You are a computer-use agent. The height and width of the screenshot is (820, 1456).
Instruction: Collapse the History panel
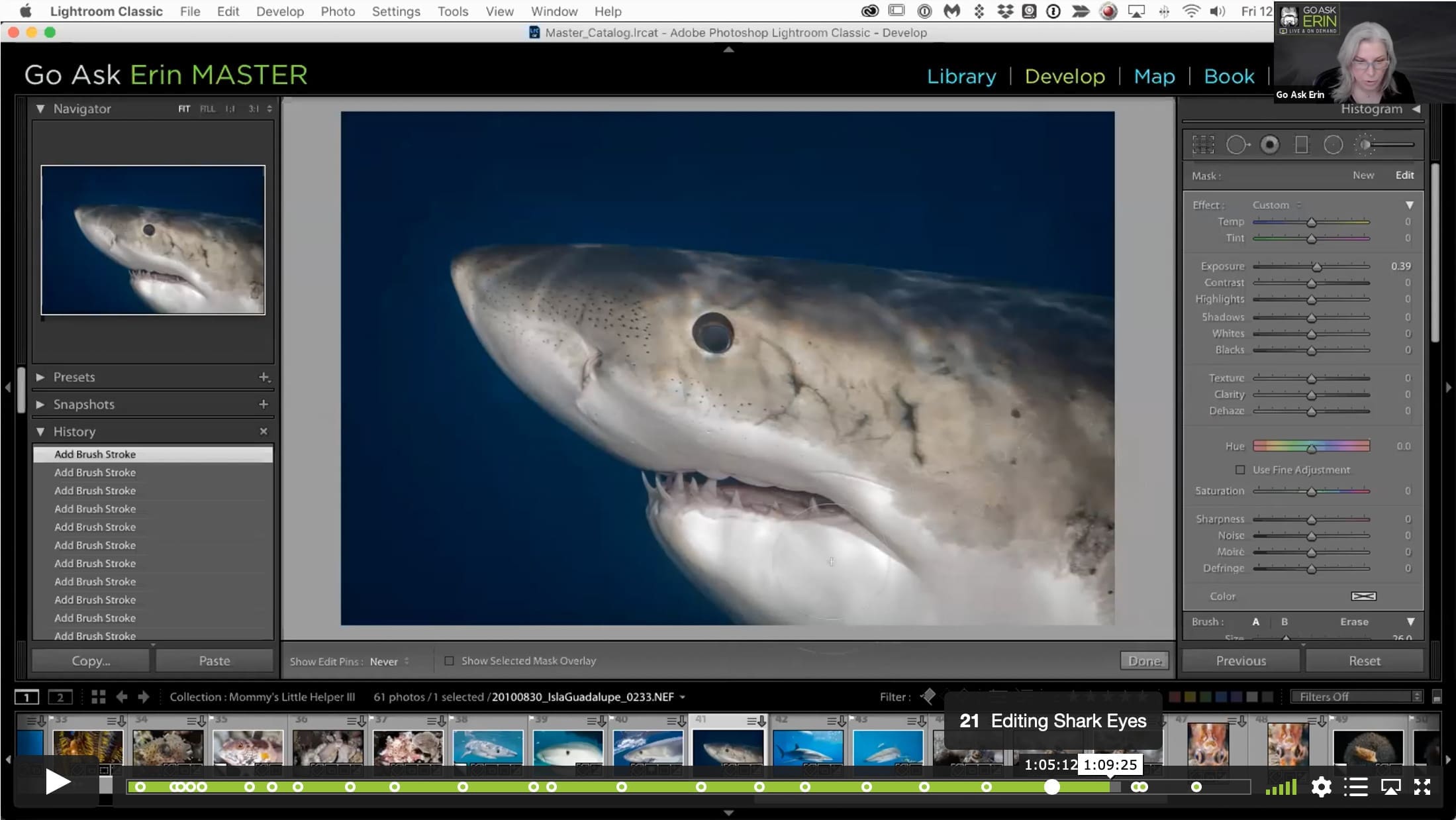[x=40, y=431]
